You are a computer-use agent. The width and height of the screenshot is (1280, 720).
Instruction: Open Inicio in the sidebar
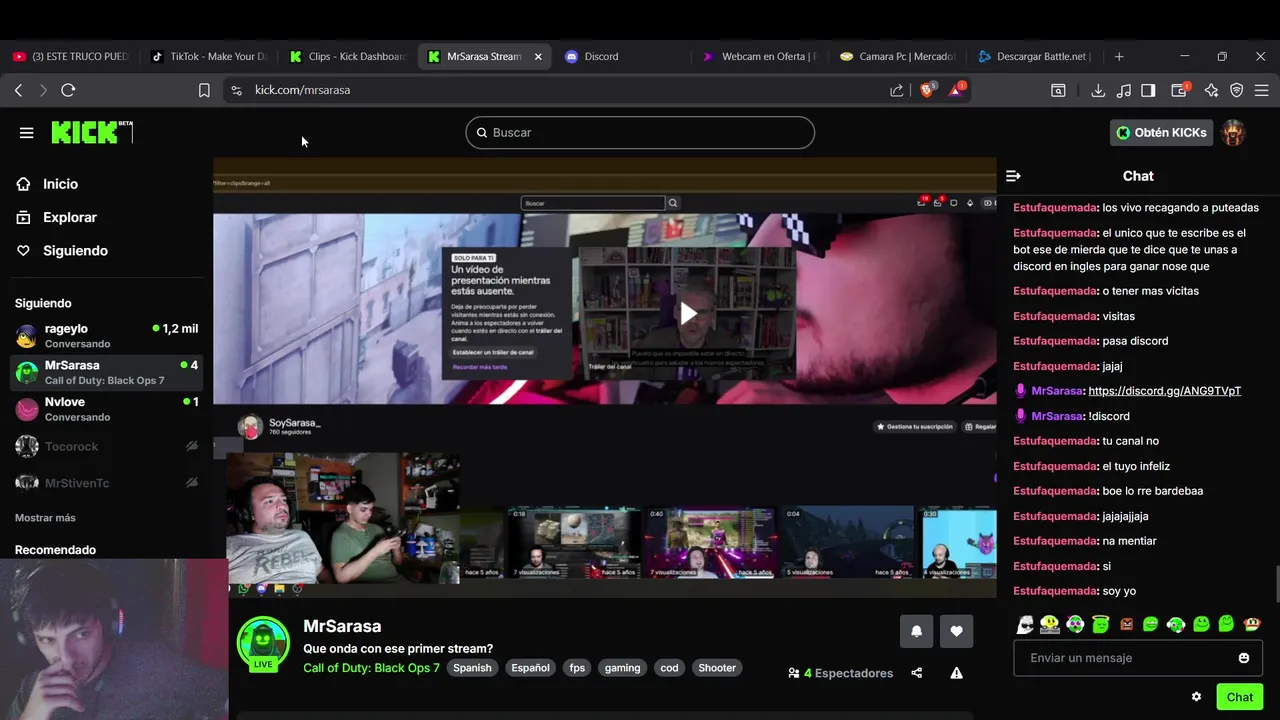tap(60, 184)
